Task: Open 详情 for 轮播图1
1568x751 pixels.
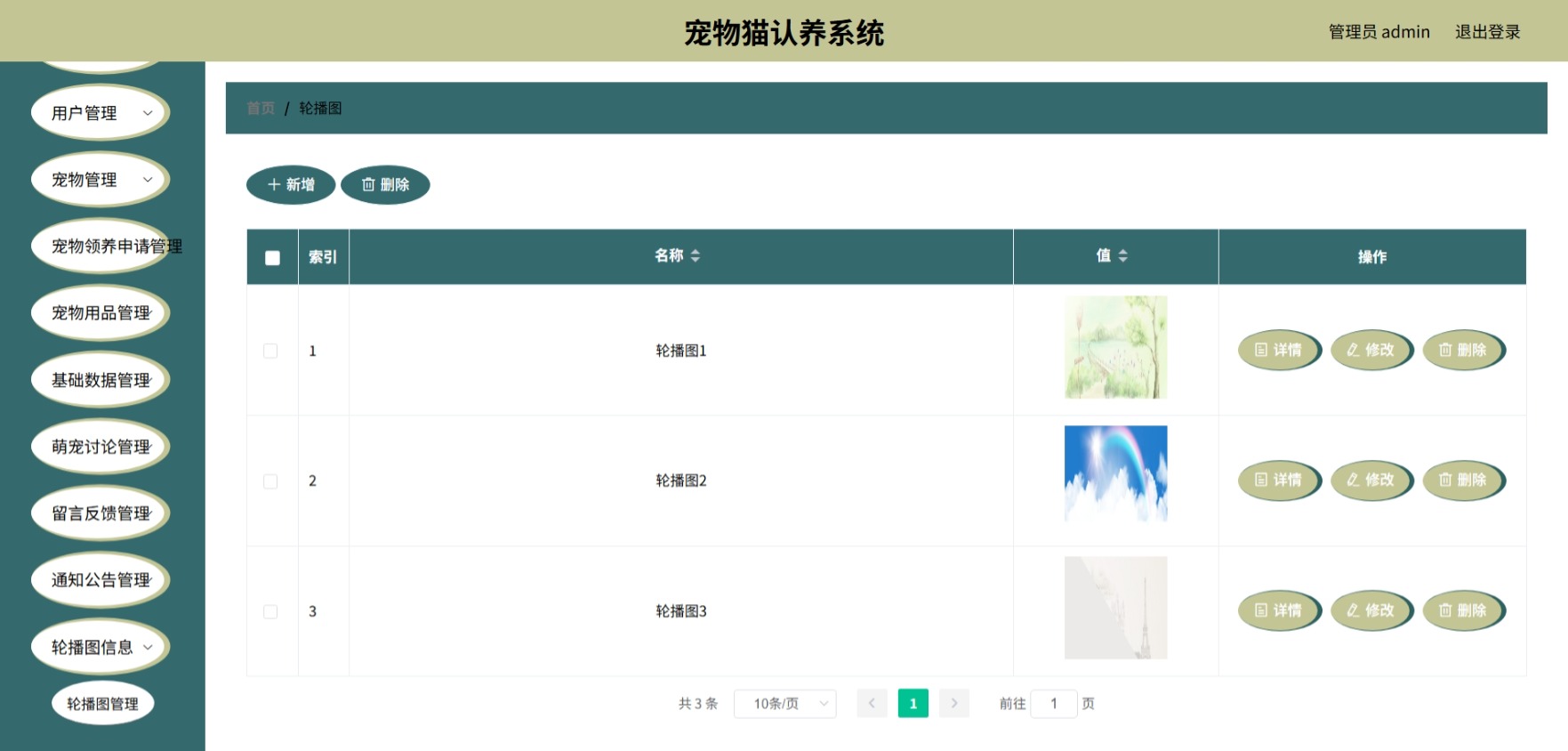Action: 1280,350
